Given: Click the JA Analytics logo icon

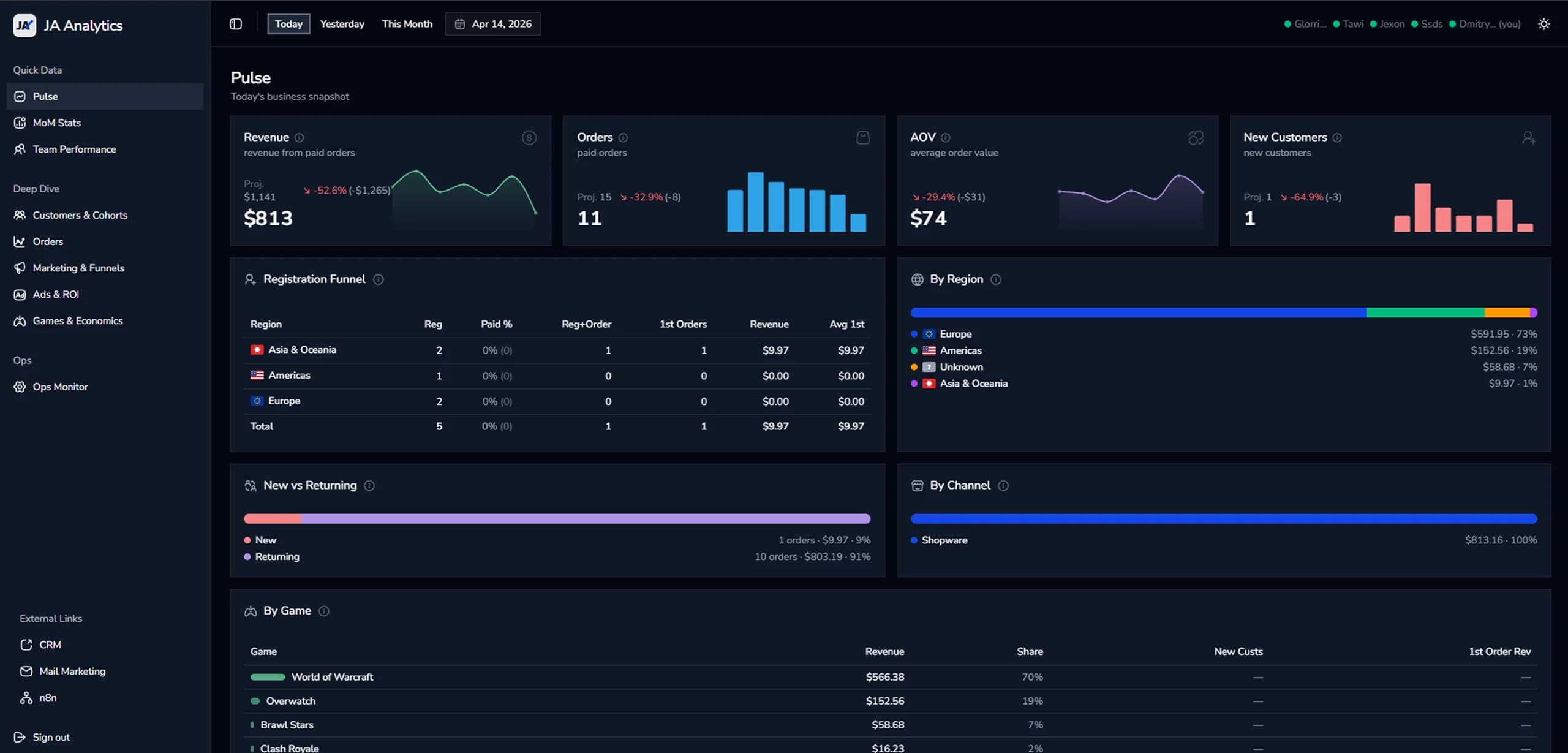Looking at the screenshot, I should (x=24, y=25).
